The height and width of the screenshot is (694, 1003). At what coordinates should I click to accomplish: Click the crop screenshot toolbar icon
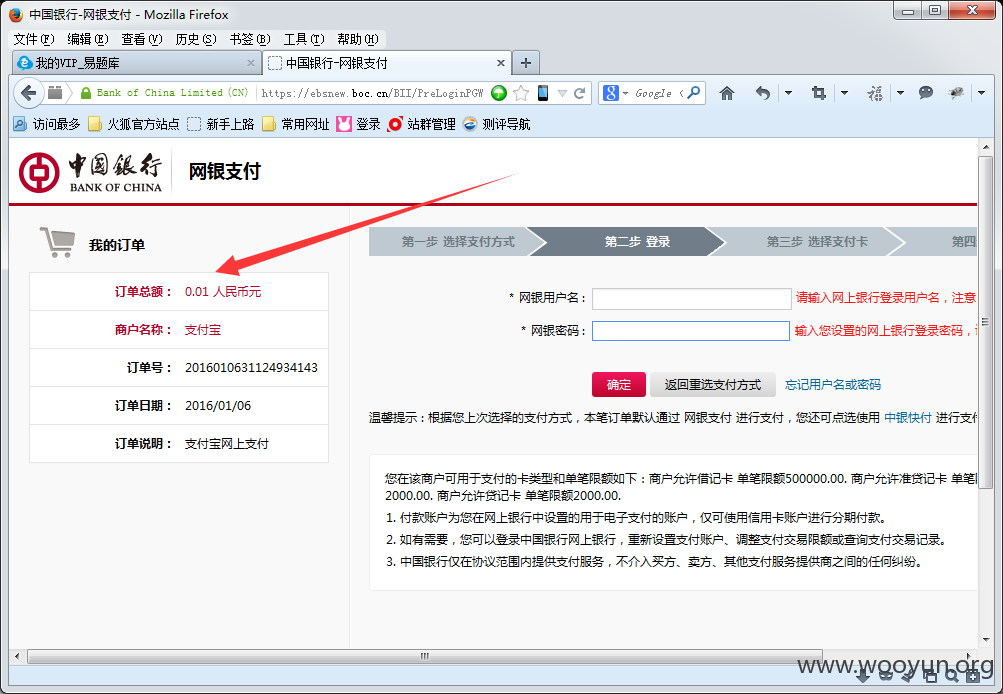click(818, 93)
